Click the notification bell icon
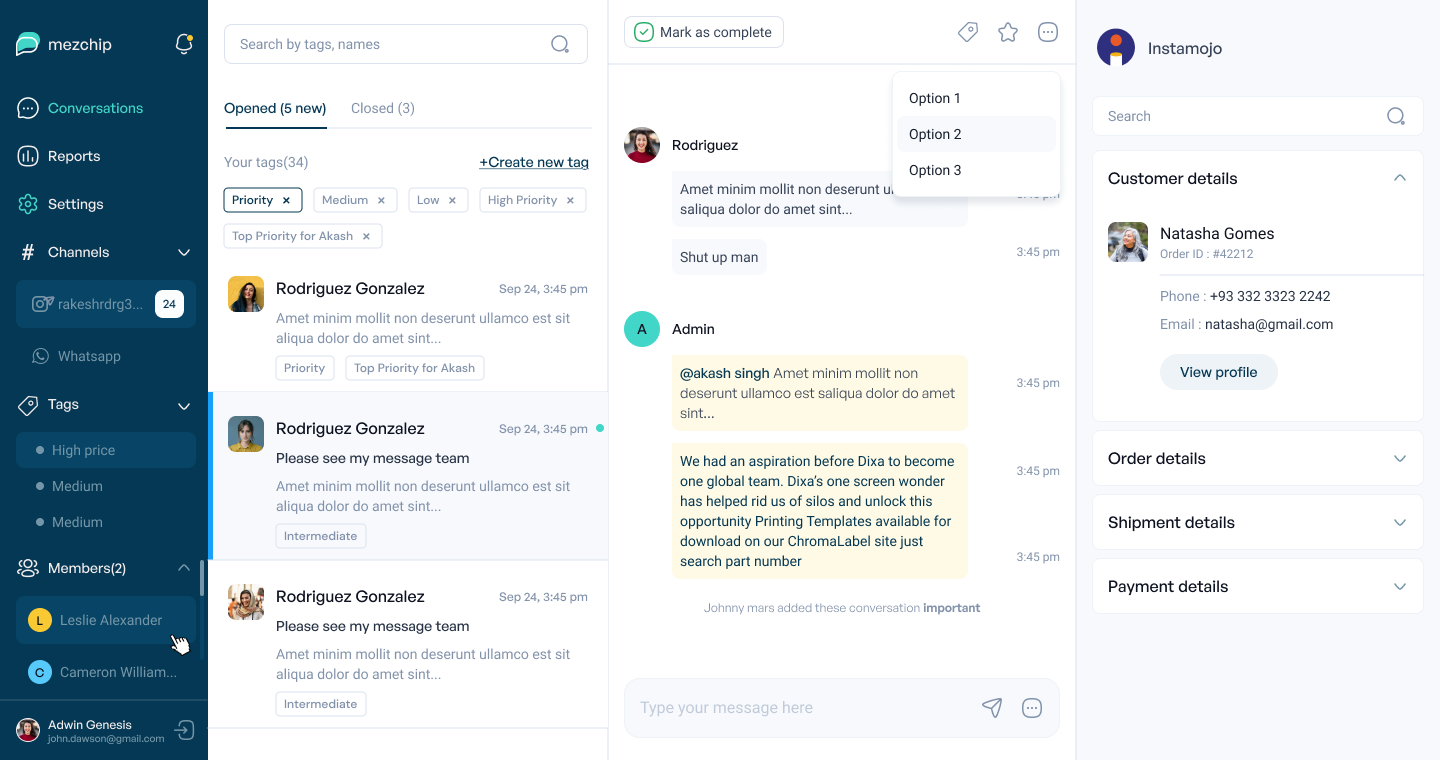This screenshot has width=1440, height=760. click(x=184, y=44)
